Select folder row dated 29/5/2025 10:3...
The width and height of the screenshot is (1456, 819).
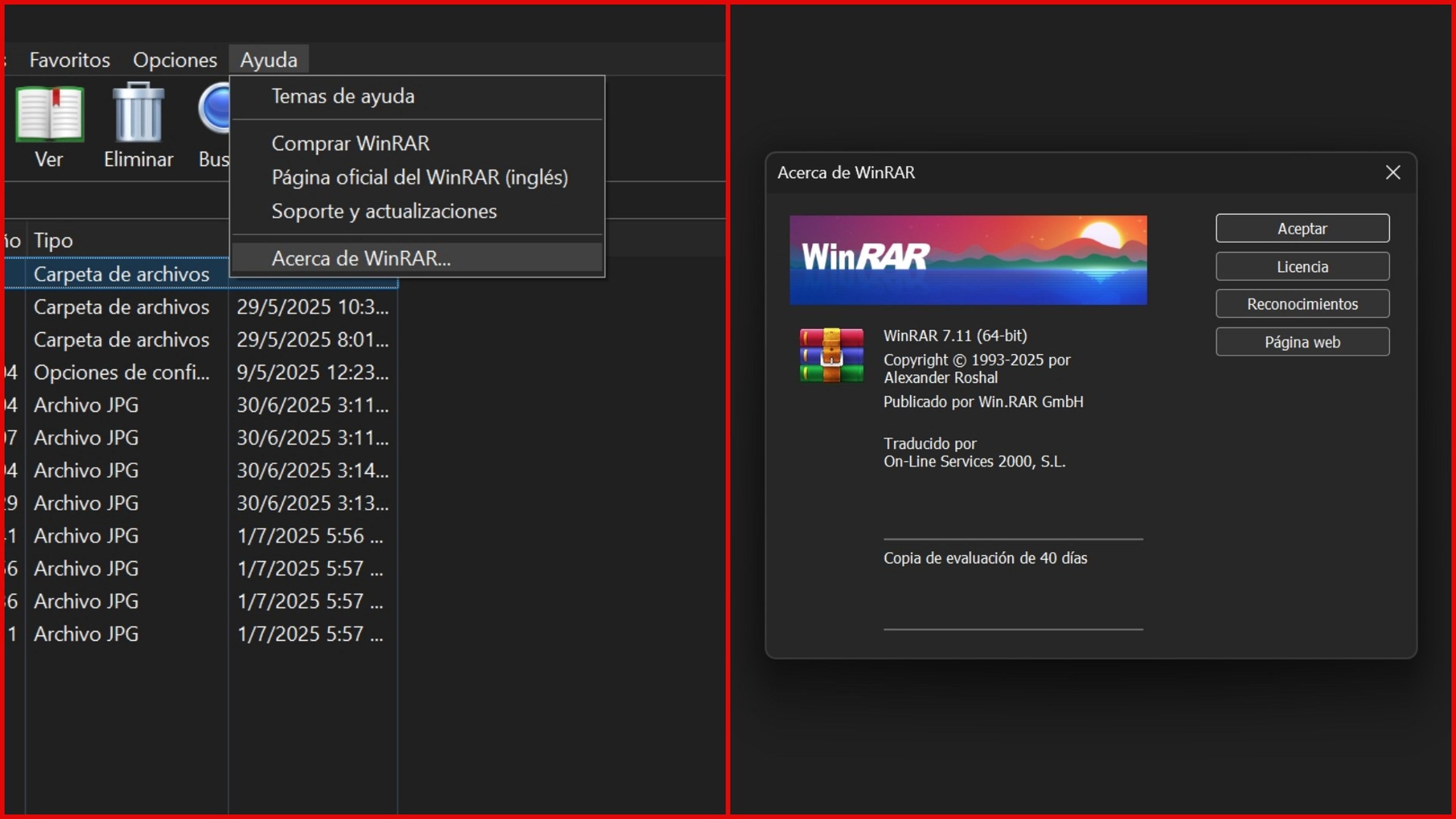point(201,307)
